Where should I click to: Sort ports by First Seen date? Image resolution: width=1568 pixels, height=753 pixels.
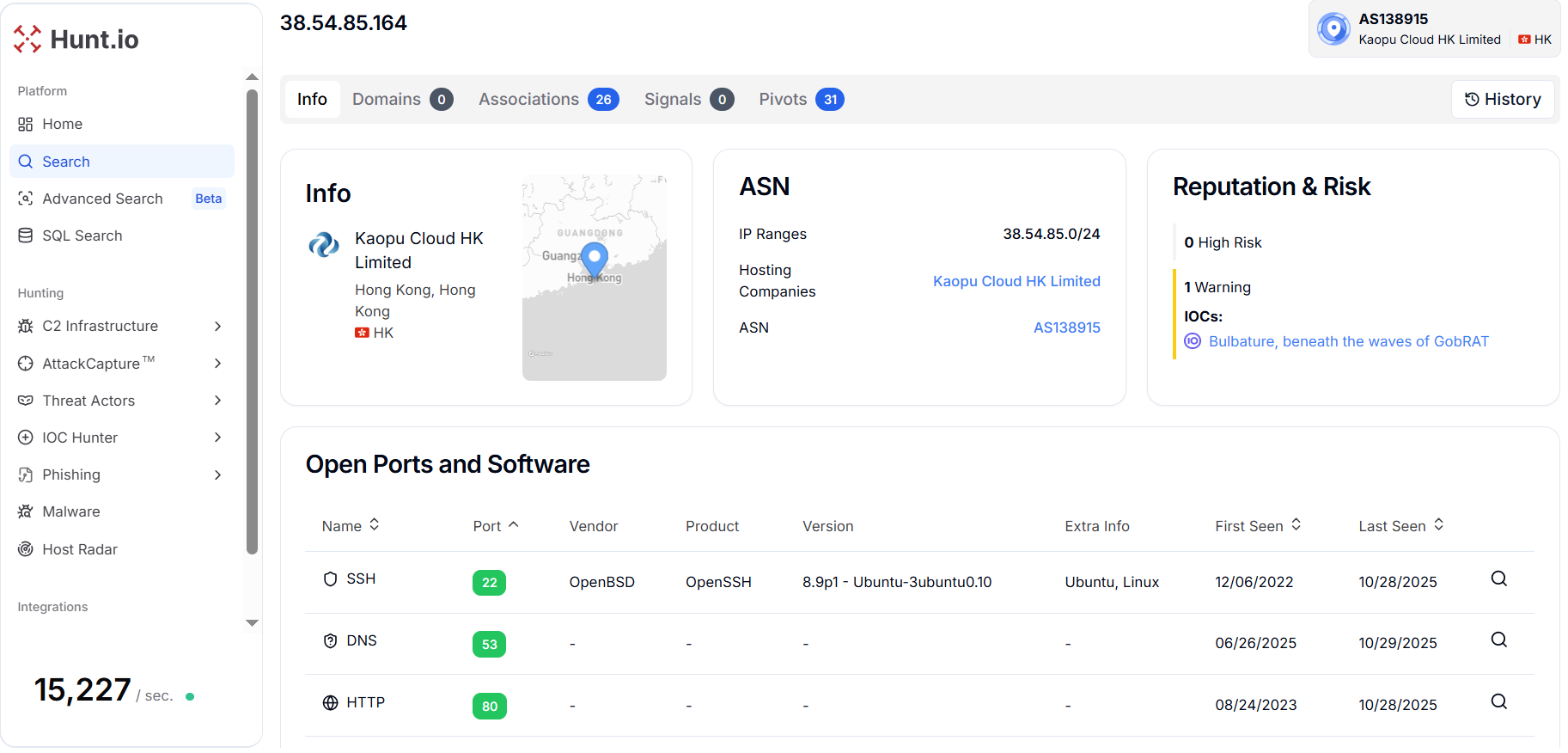[x=1257, y=526]
